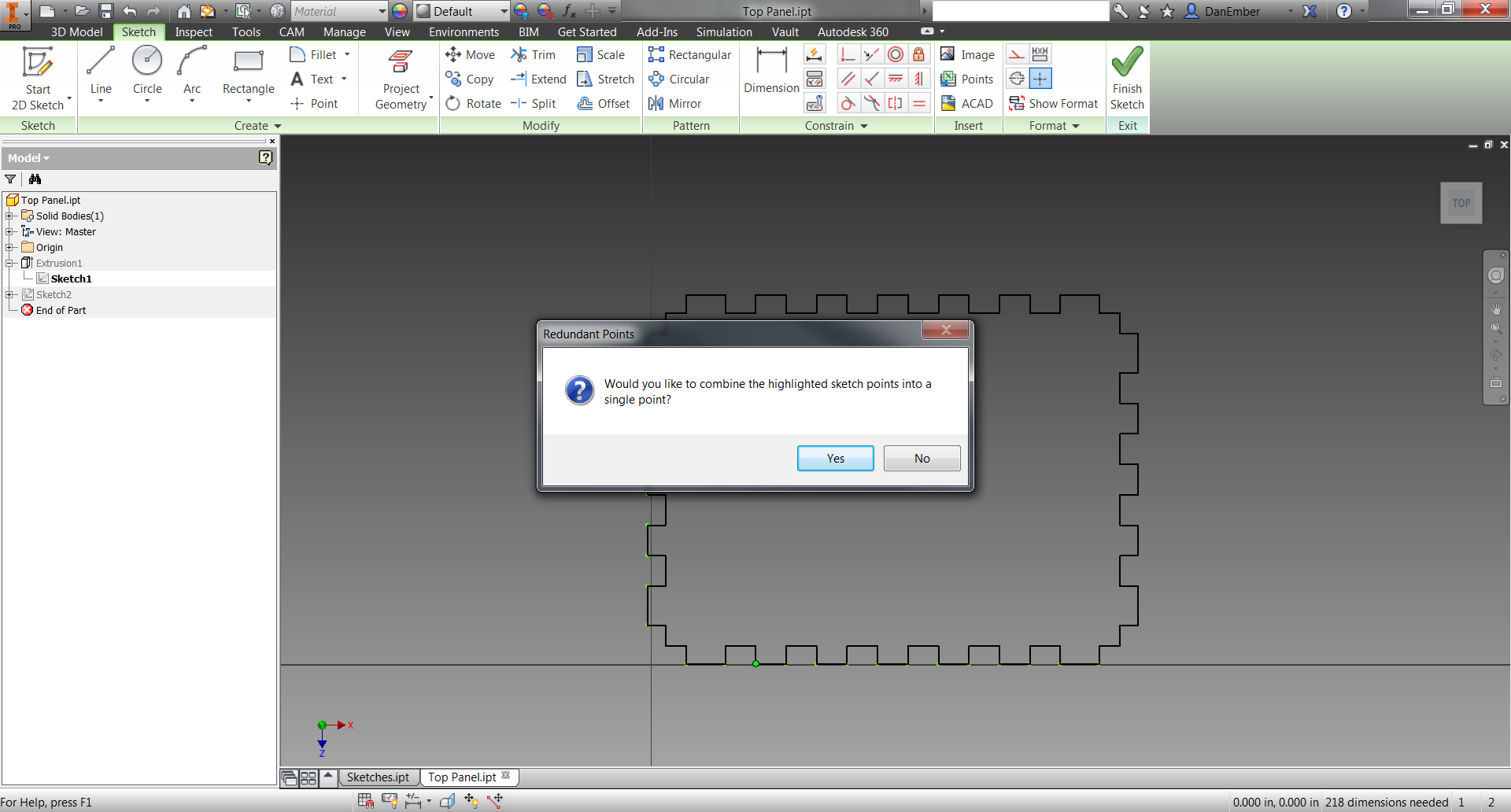1511x812 pixels.
Task: Choose the Circular pattern tool
Action: (678, 79)
